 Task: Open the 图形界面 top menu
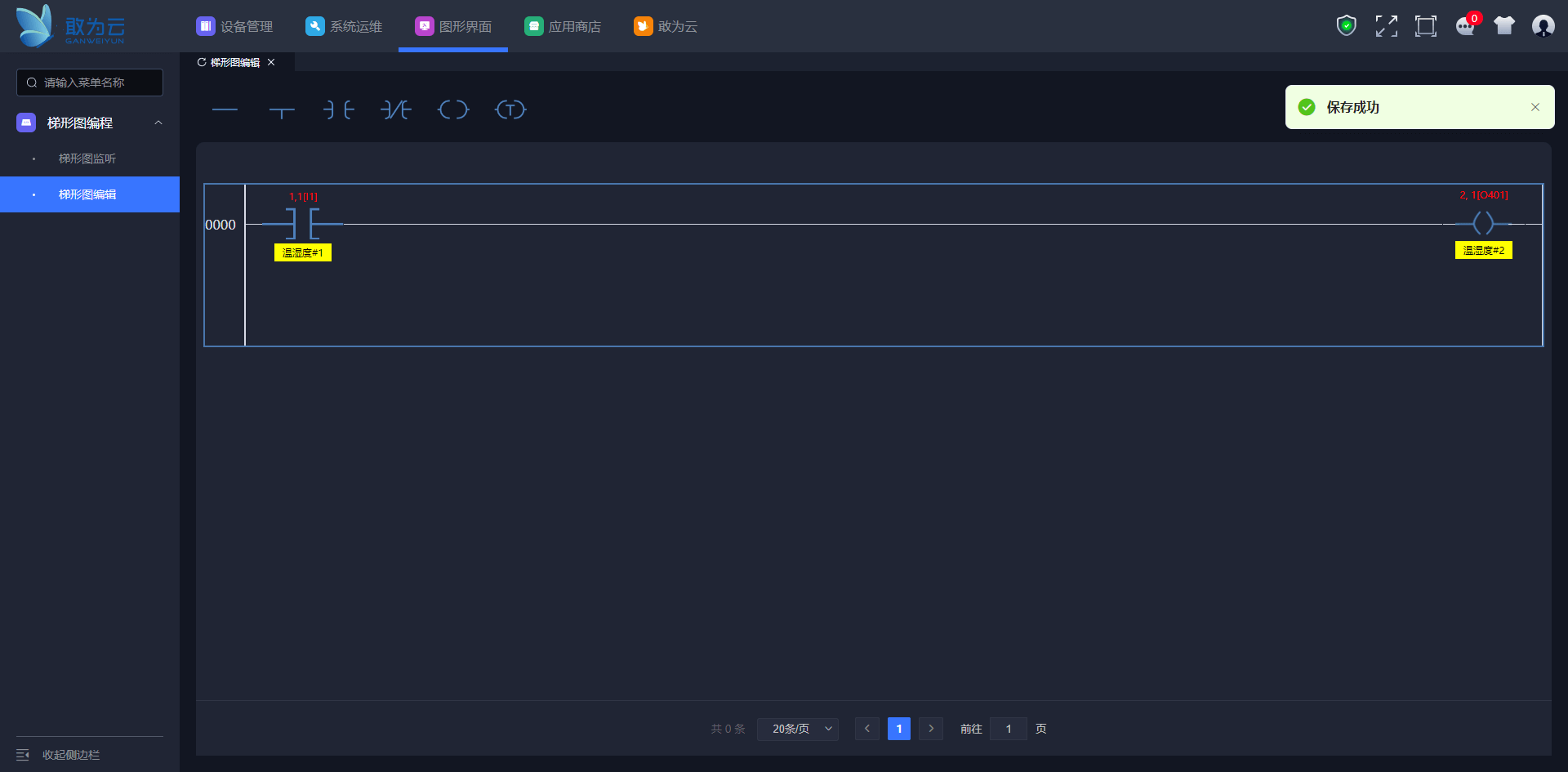tap(453, 26)
